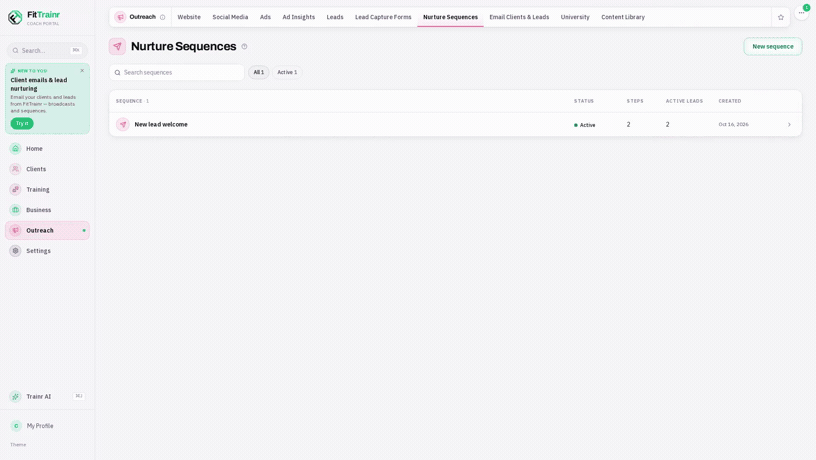Click the 'Client emails & lead nurturing' heading
The height and width of the screenshot is (460, 816).
(39, 84)
